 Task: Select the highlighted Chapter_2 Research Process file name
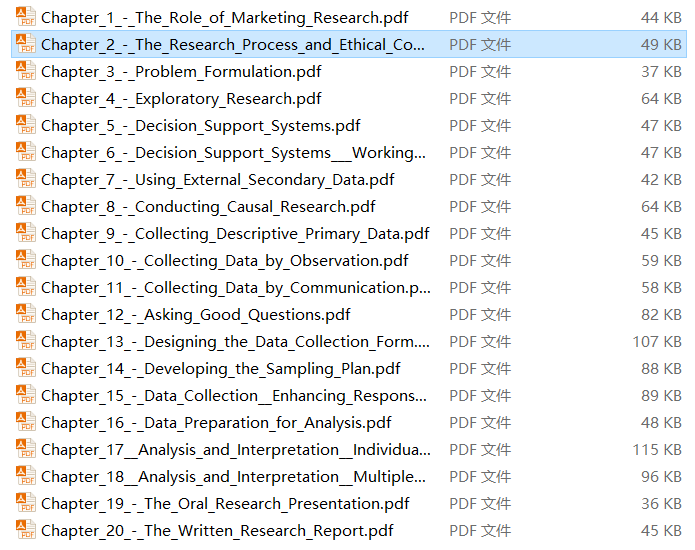(x=233, y=45)
